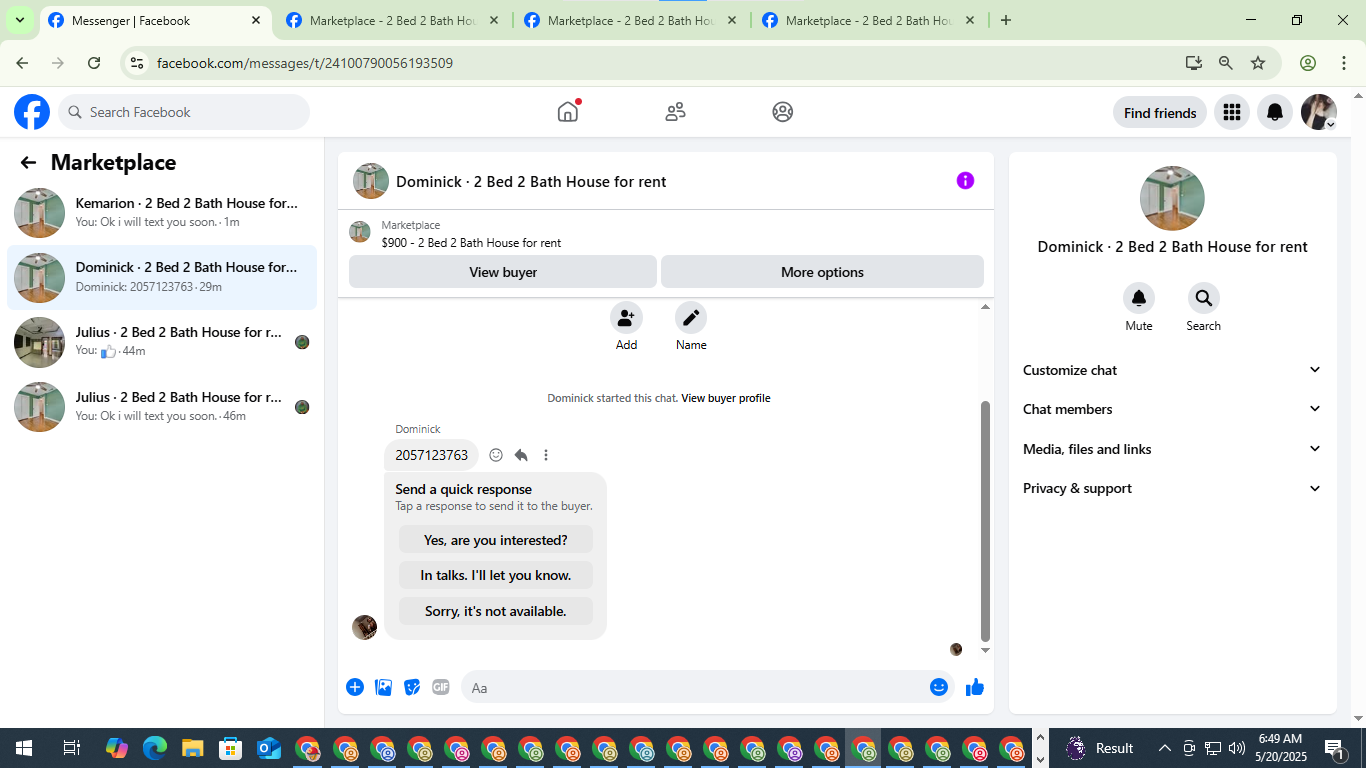1366x768 pixels.
Task: Send a thumbs-up like
Action: click(975, 687)
